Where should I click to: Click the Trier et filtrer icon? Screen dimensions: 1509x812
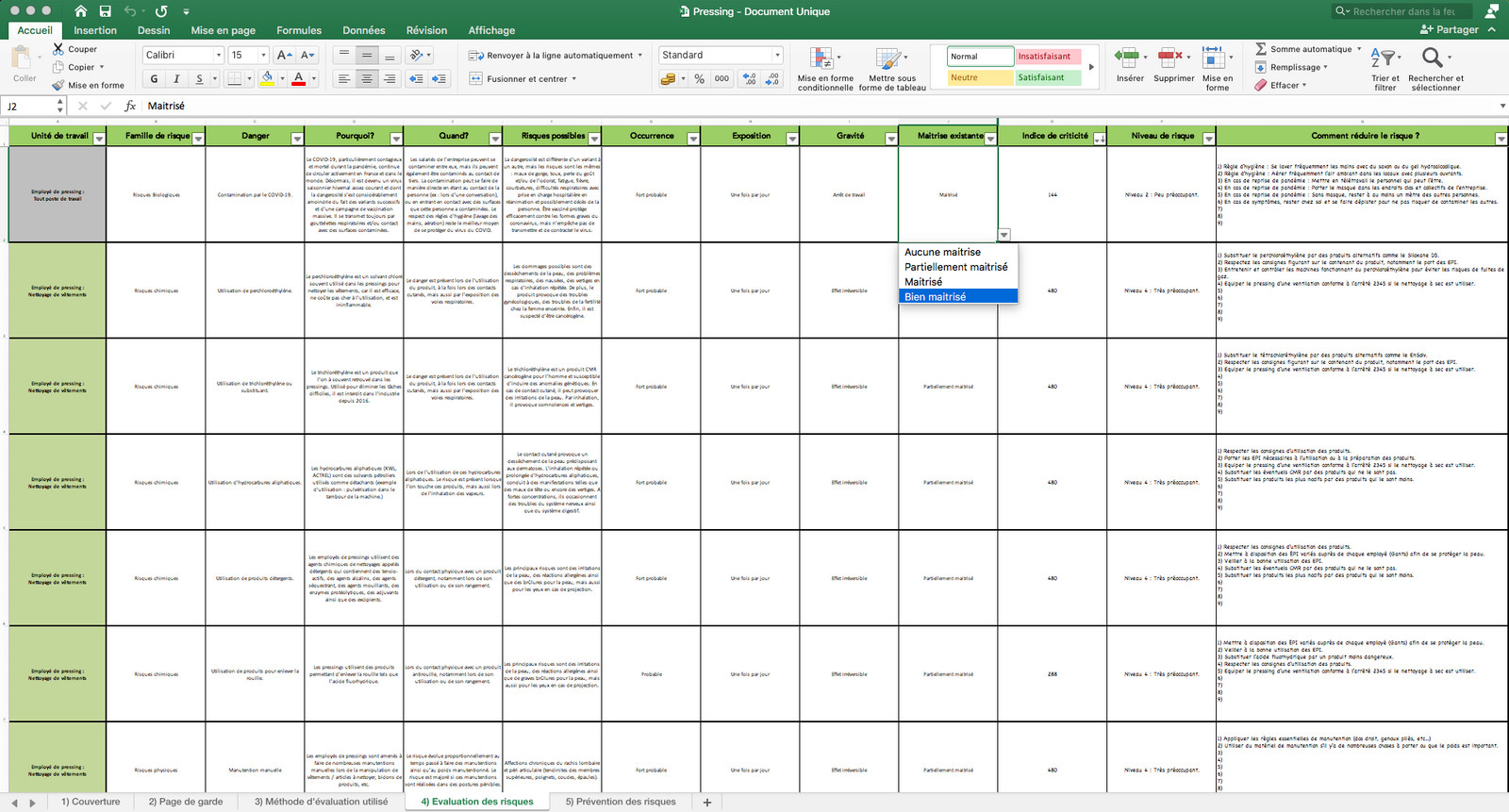click(x=1385, y=69)
